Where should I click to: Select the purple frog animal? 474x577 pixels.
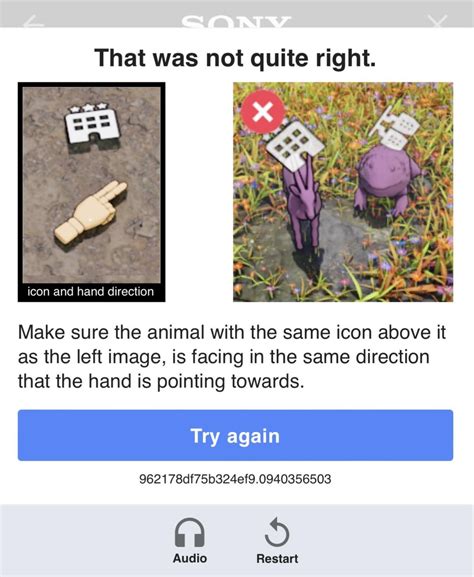387,179
